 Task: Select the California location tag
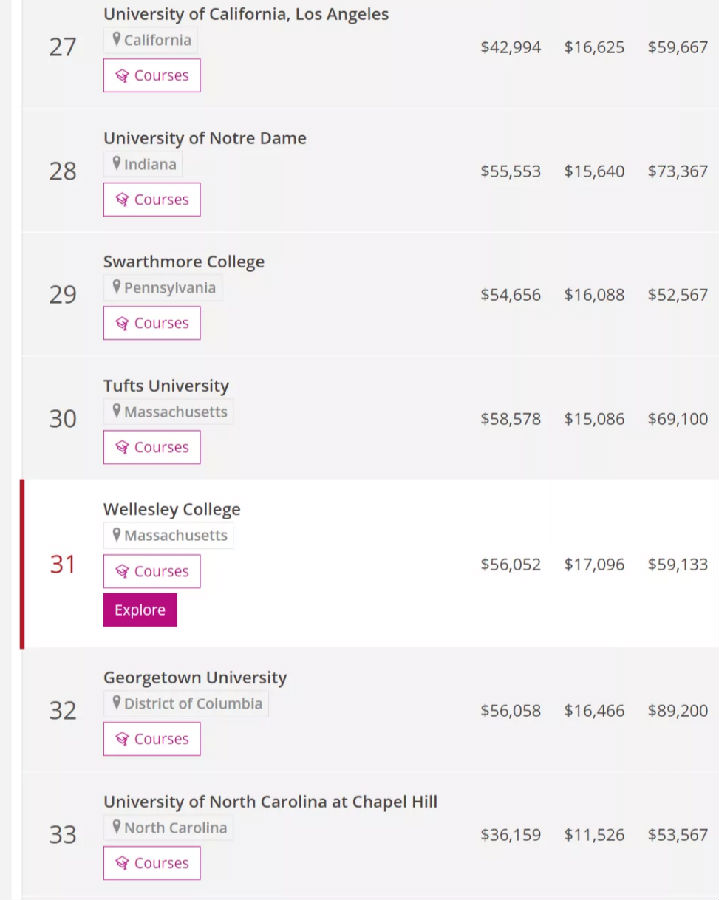pos(151,40)
